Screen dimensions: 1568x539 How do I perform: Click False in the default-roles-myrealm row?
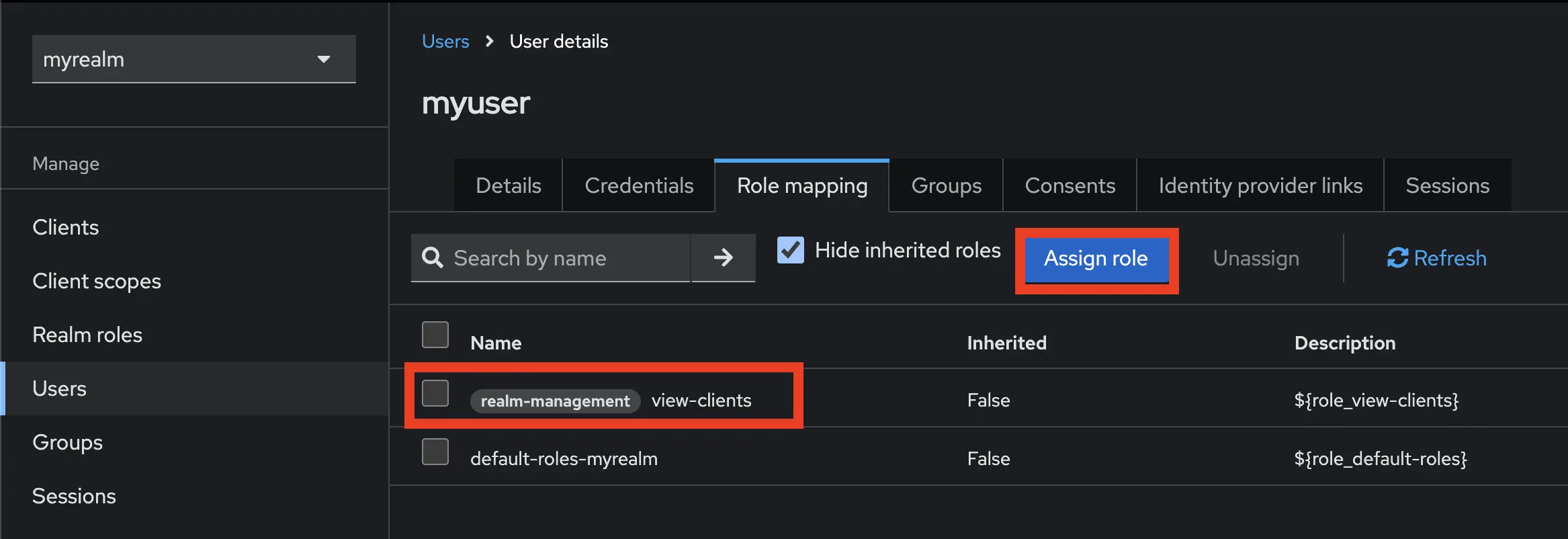point(989,459)
